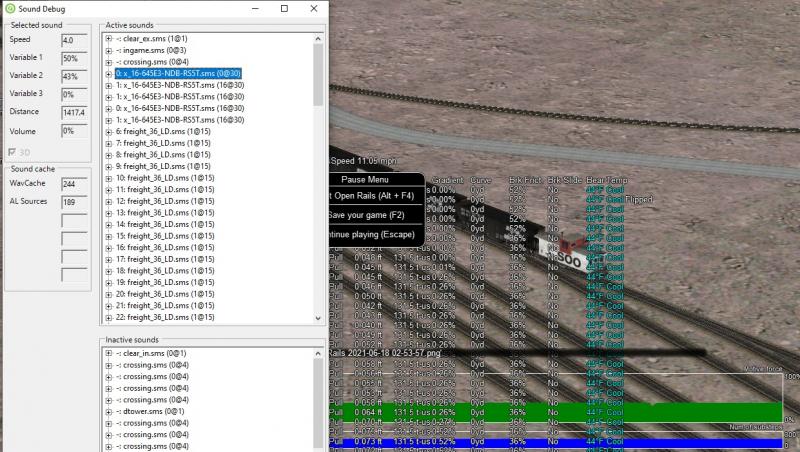Screen dimensions: 800x452
Task: Expand the clear_ex.sms (1@1) node
Action: (109, 39)
